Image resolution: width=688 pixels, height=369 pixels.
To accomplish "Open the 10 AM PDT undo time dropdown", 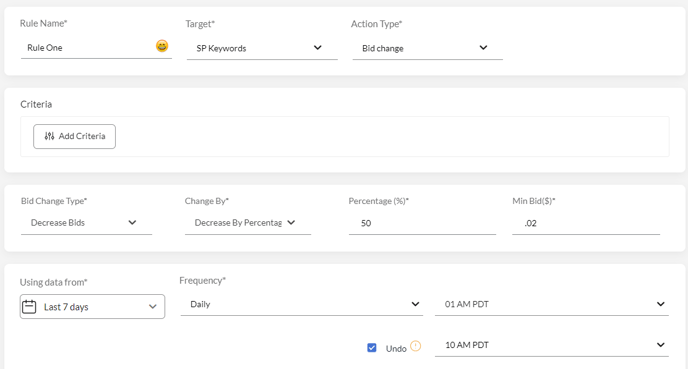I will tap(552, 345).
